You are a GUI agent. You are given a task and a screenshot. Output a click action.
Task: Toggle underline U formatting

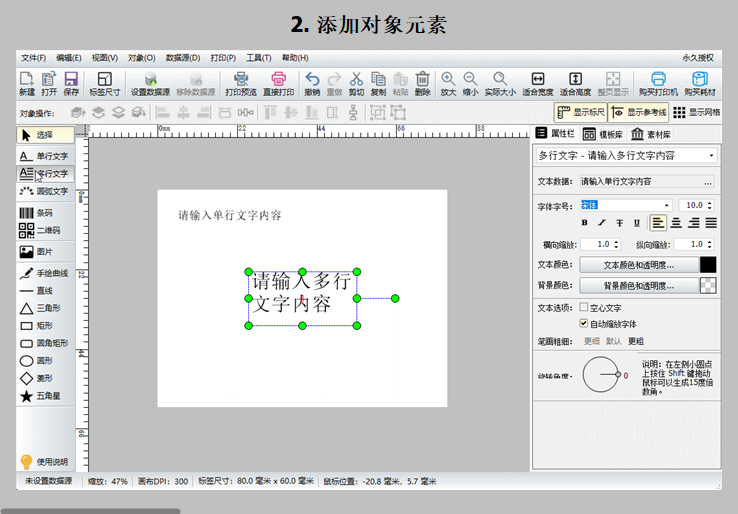[x=637, y=223]
